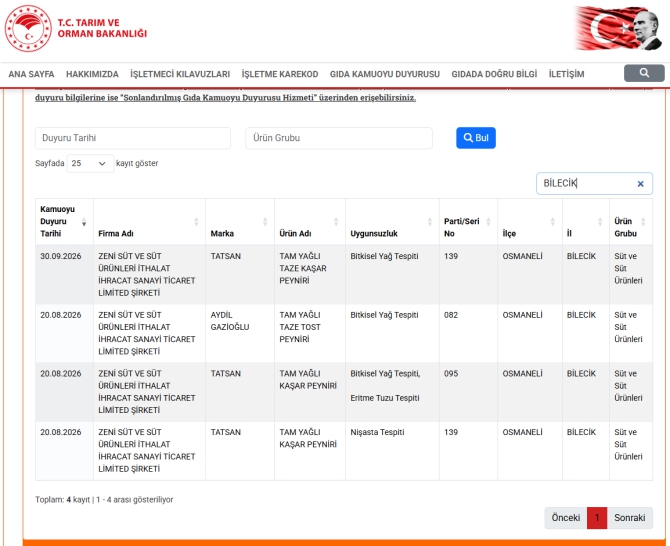
Task: Open GIDA KAMUOYU DUYURUSU menu item
Action: coord(385,74)
